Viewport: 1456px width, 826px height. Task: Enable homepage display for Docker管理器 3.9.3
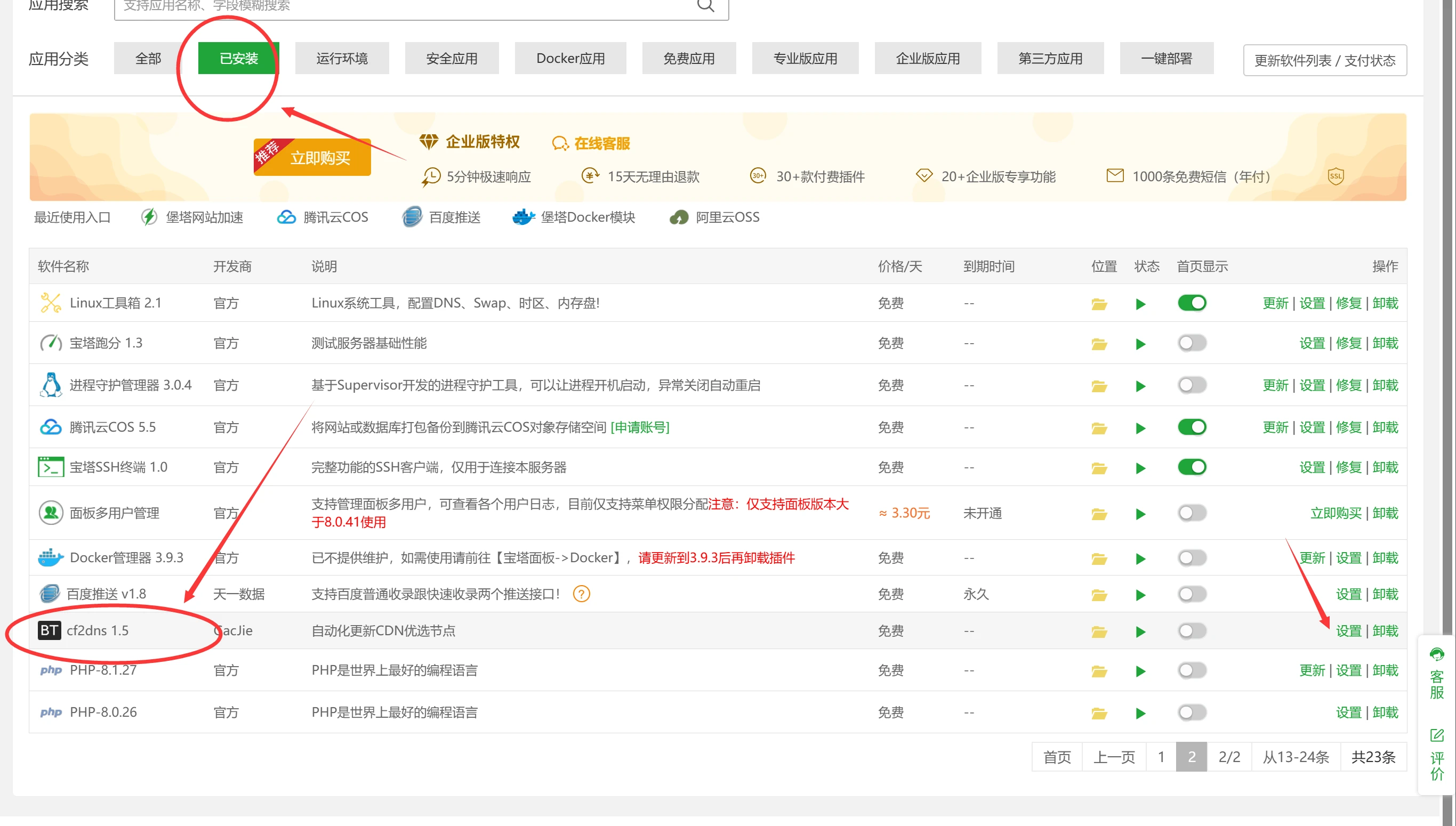pyautogui.click(x=1192, y=557)
